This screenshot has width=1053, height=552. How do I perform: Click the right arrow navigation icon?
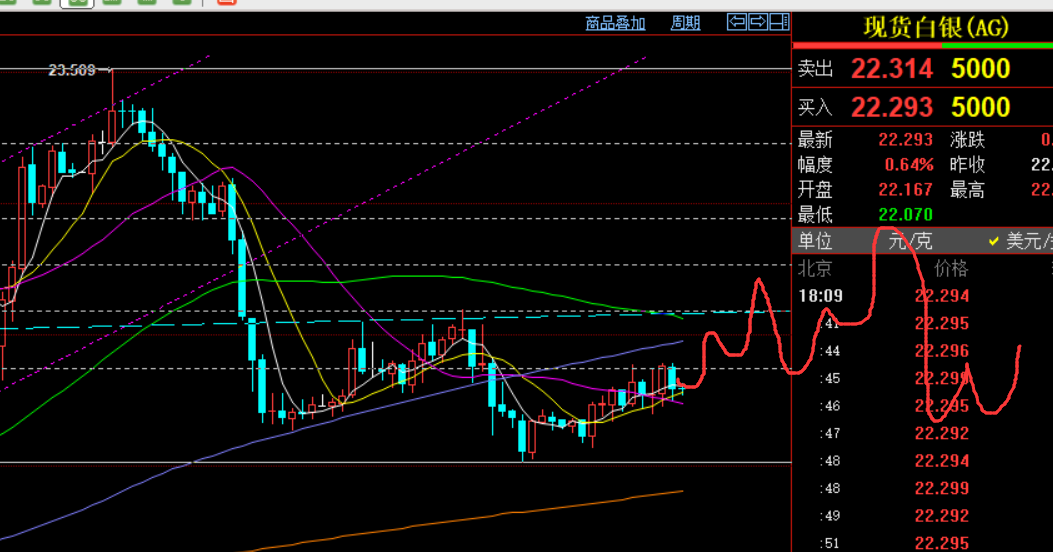[757, 21]
